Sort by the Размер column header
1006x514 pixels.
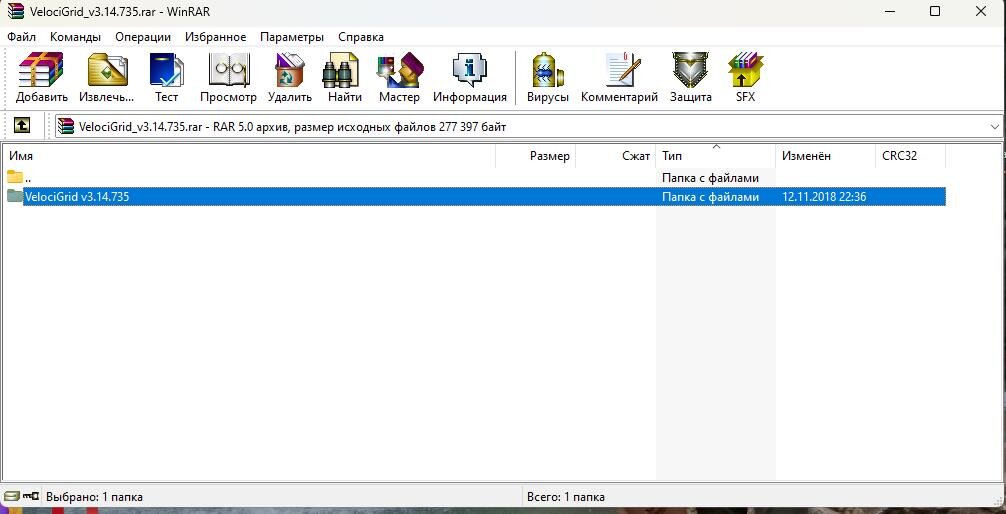[536, 156]
